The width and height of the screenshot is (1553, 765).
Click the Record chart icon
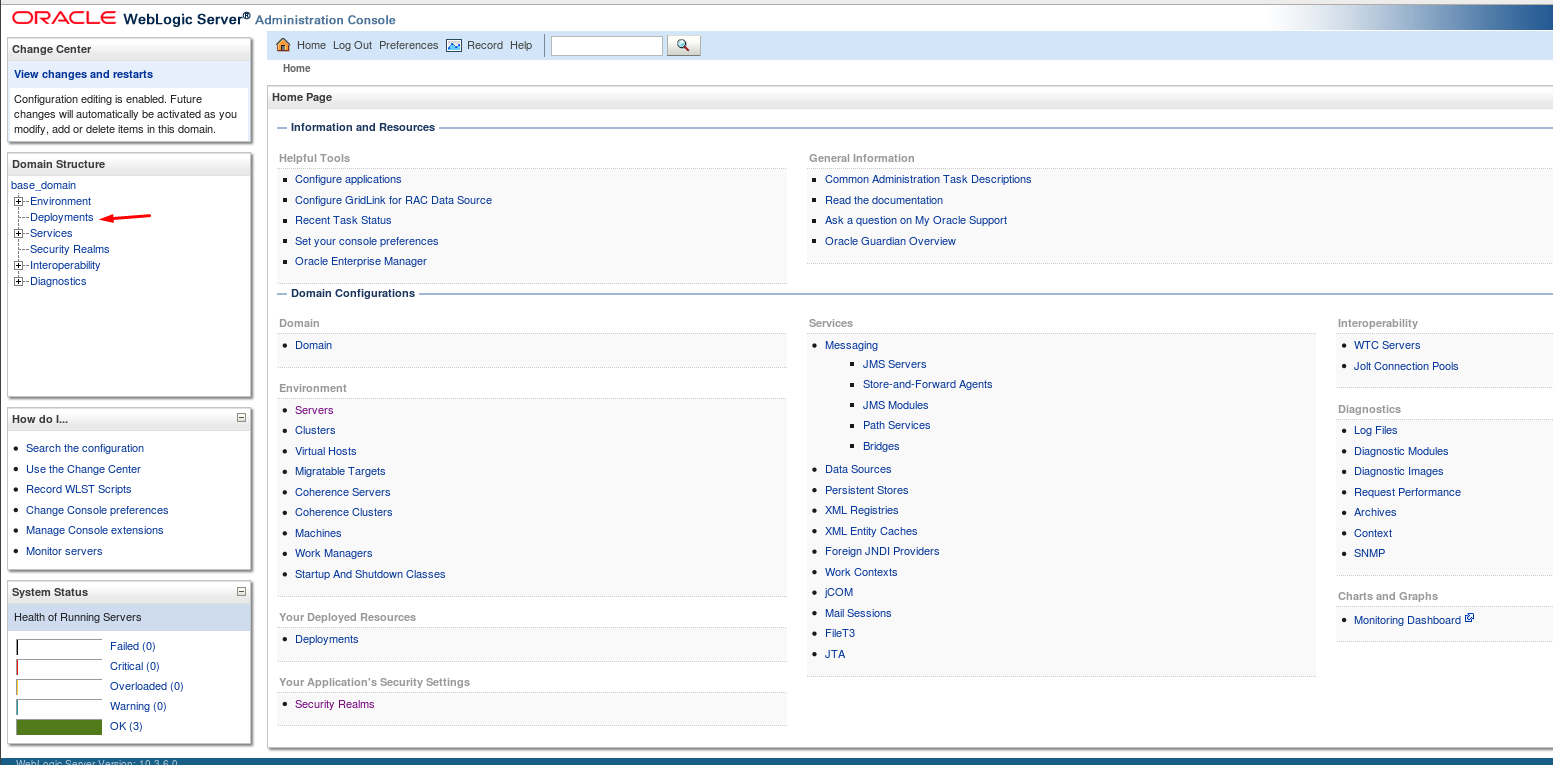454,45
